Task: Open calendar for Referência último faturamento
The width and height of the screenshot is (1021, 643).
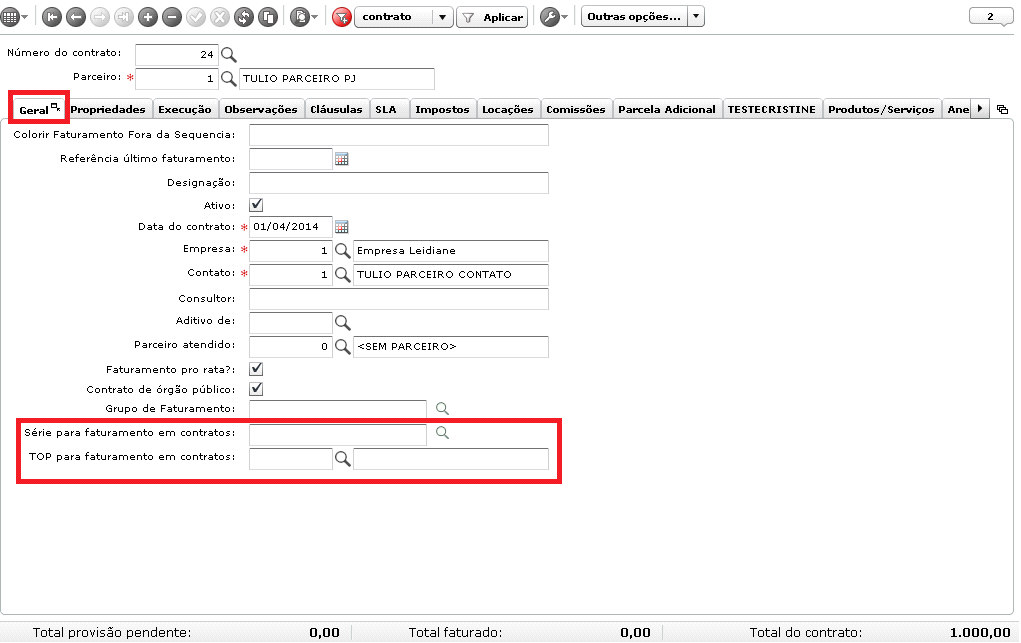Action: click(342, 159)
